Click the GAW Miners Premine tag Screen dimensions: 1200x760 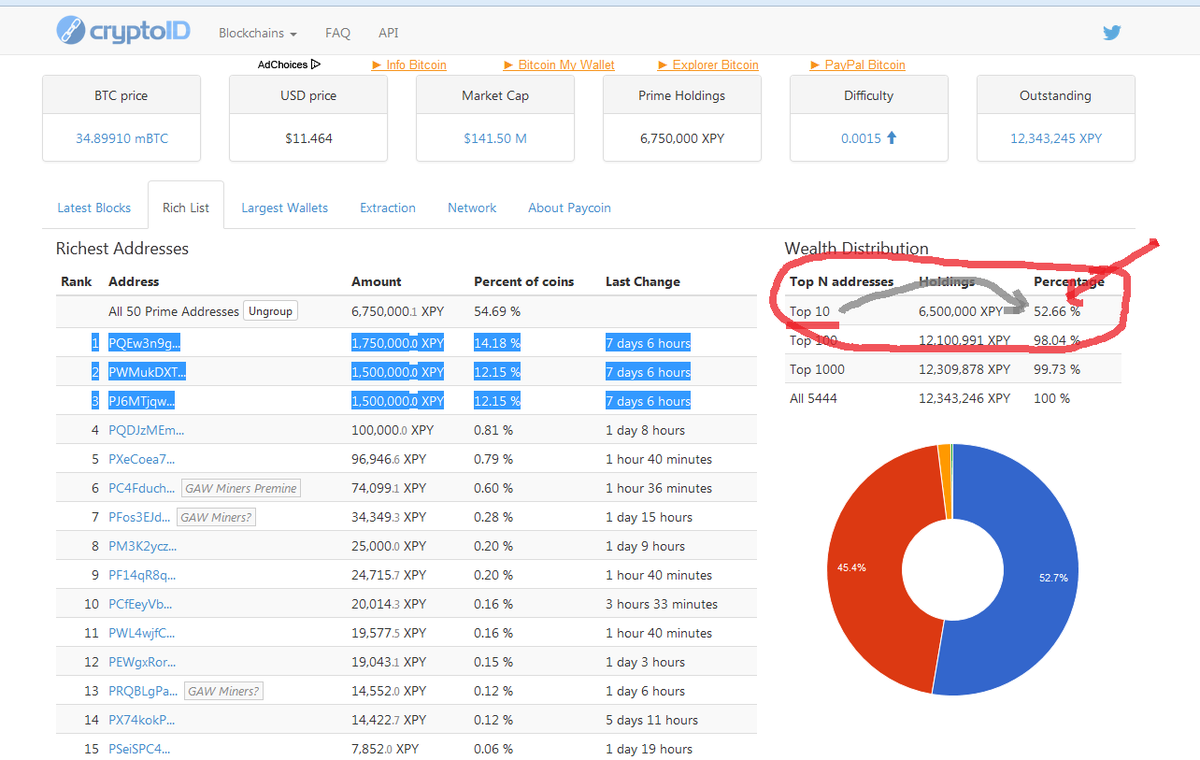tap(241, 488)
